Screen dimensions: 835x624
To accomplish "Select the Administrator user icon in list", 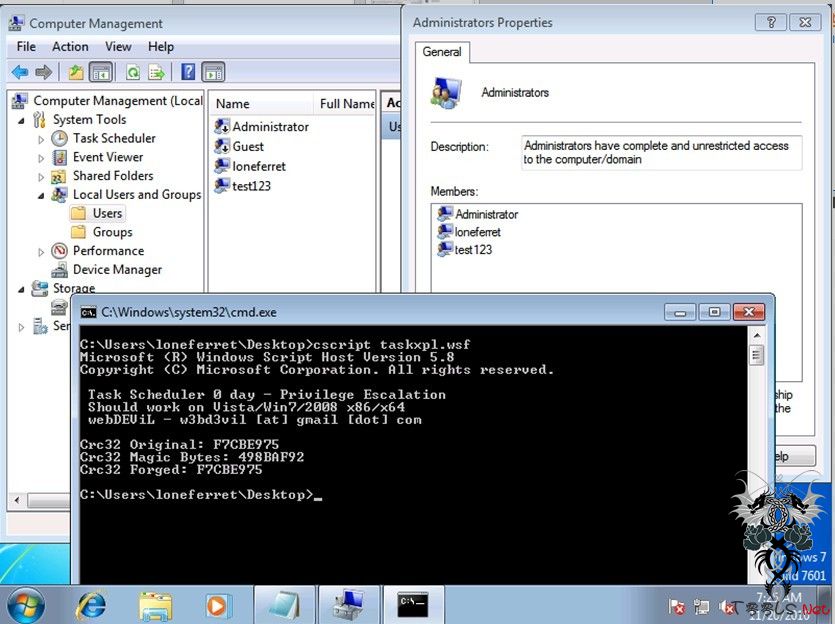I will coord(222,127).
